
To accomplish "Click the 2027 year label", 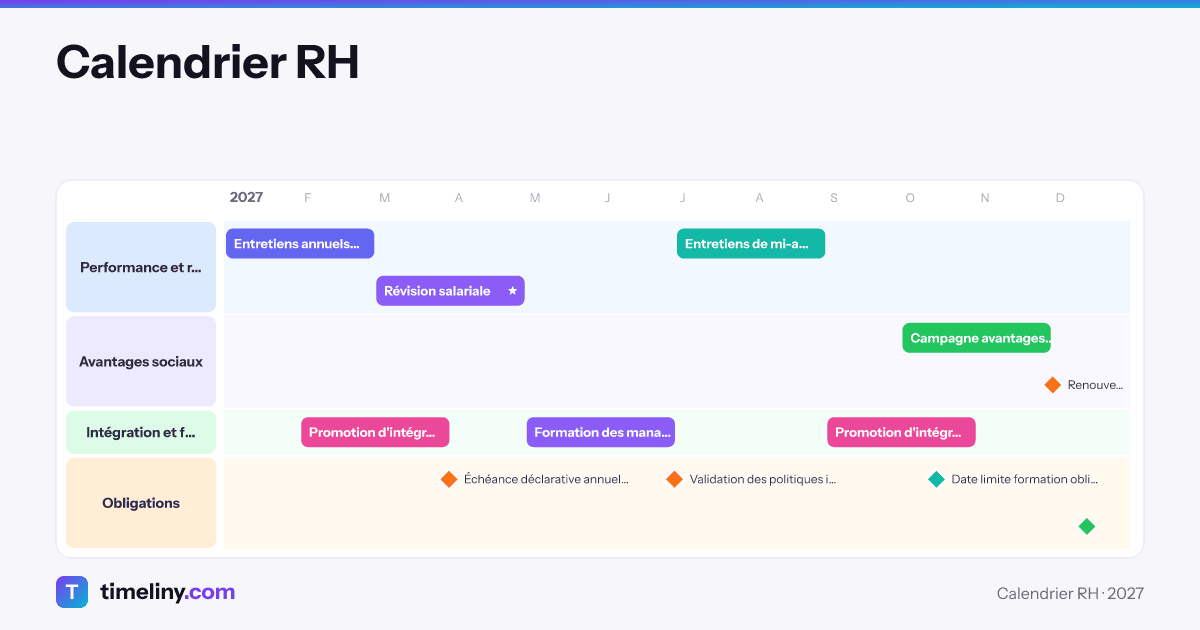I will pos(246,197).
